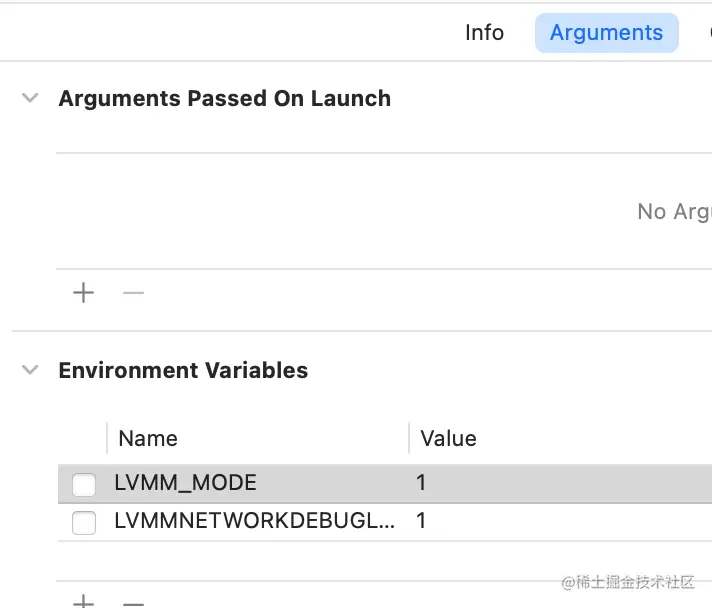Add a new launch argument with plus

pos(84,293)
